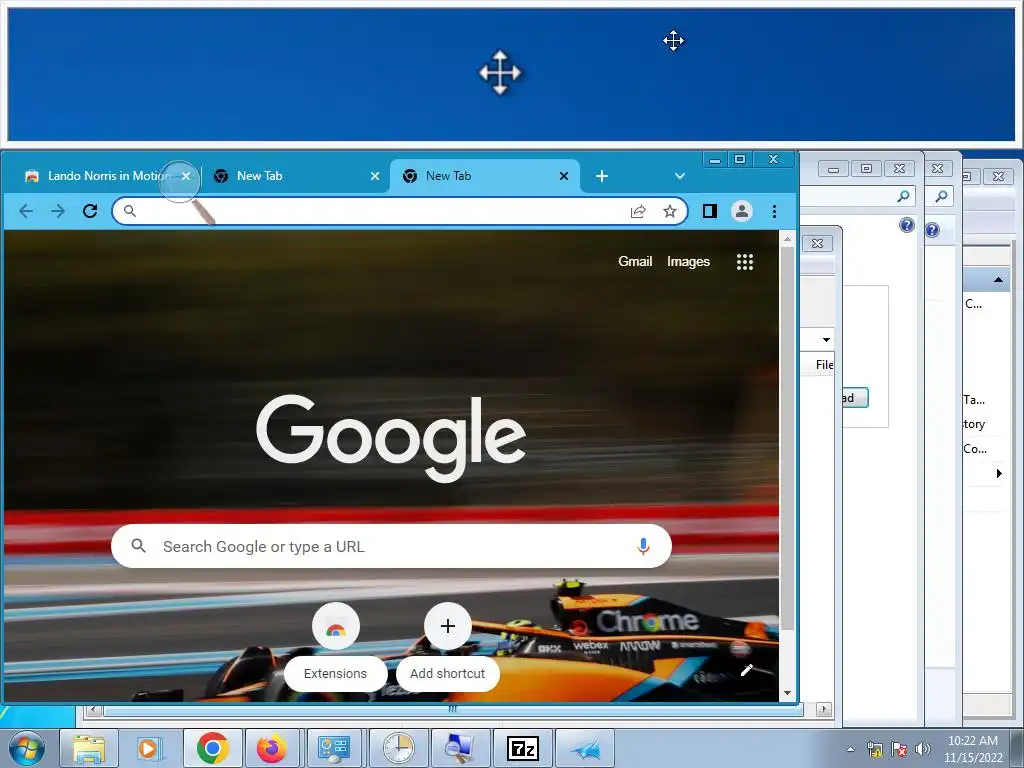Click the help icon in the background window
Screen dimensions: 1024x768
coord(907,226)
